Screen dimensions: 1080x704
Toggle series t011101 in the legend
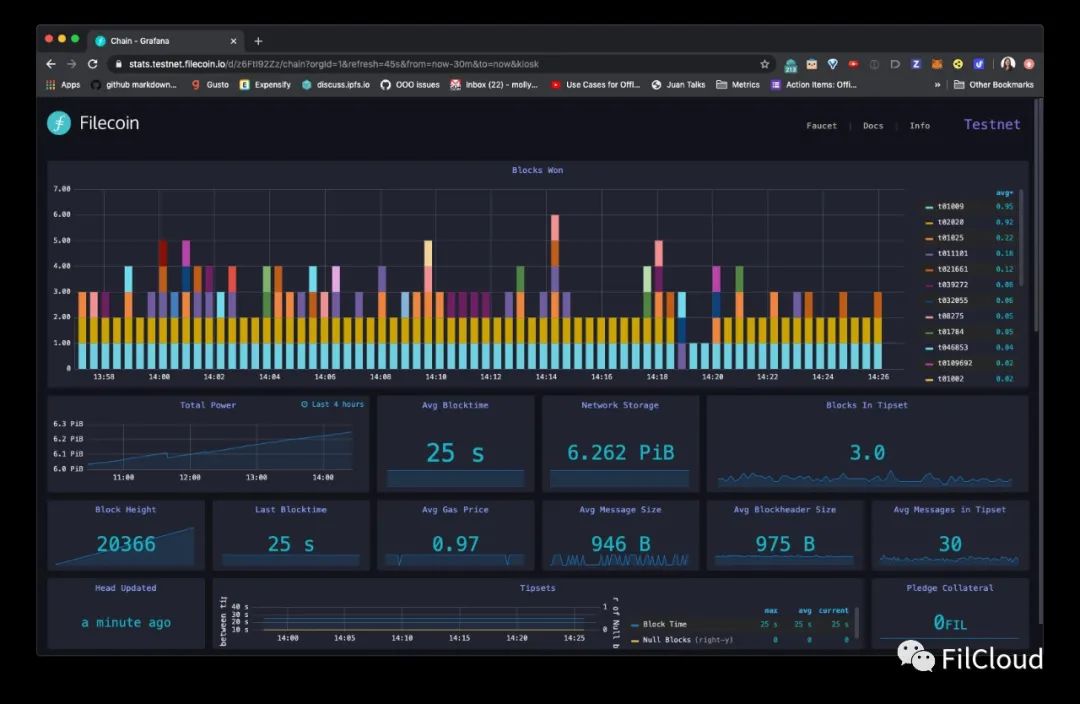pos(953,253)
